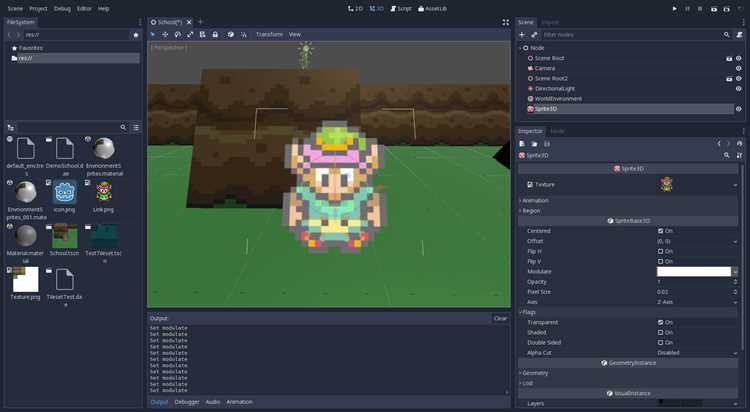Switch to AssetLib workspace

coord(432,9)
